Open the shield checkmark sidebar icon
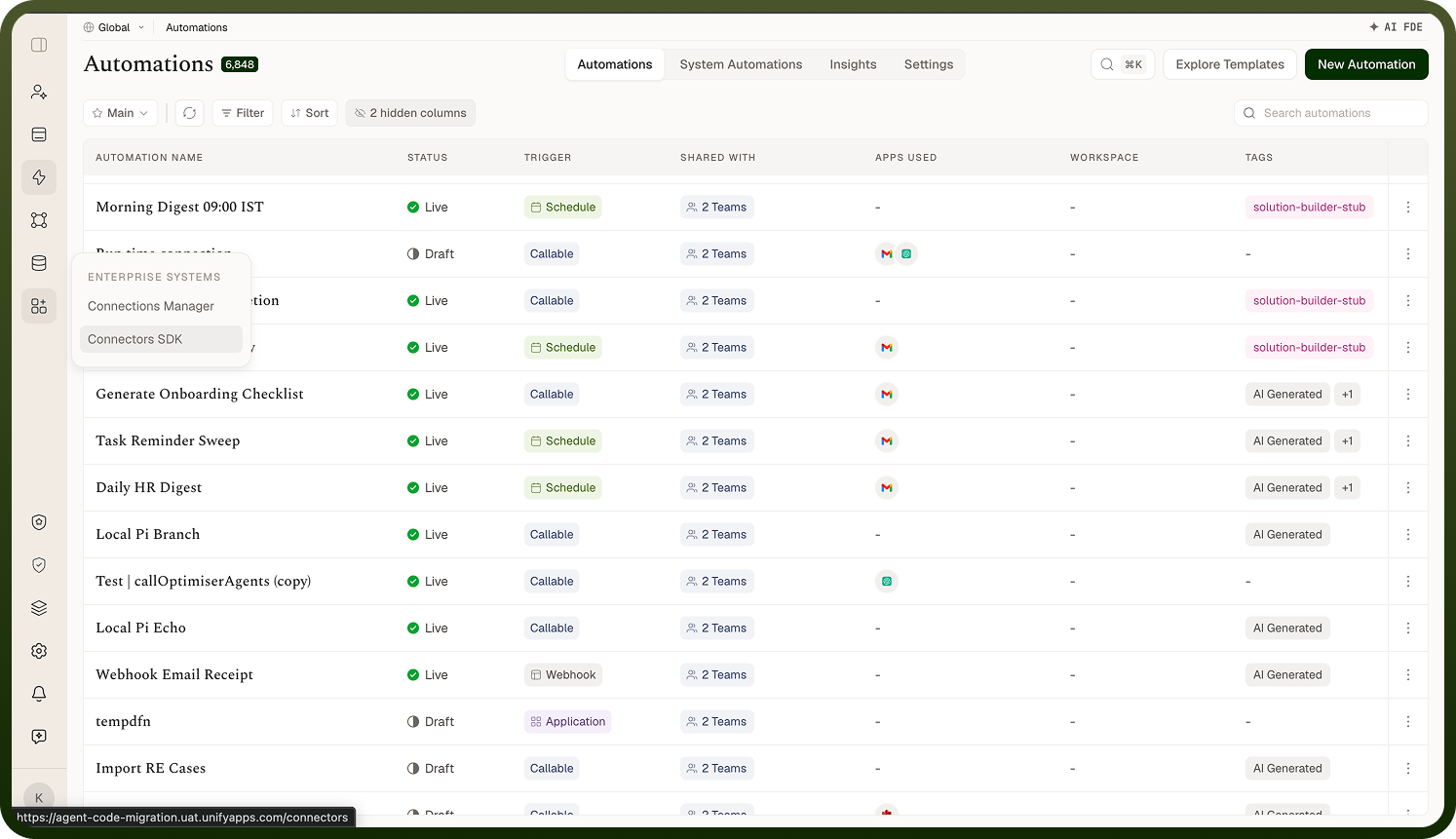Screen dimensions: 1456x839 (39, 565)
